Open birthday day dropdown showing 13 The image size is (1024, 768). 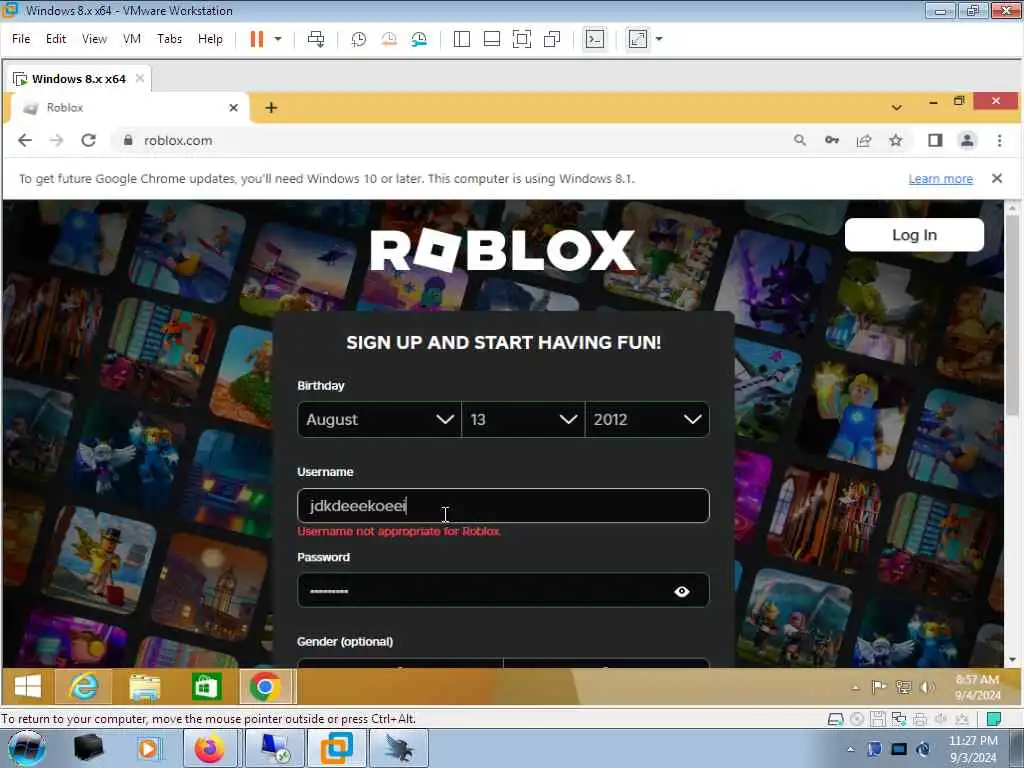click(523, 419)
